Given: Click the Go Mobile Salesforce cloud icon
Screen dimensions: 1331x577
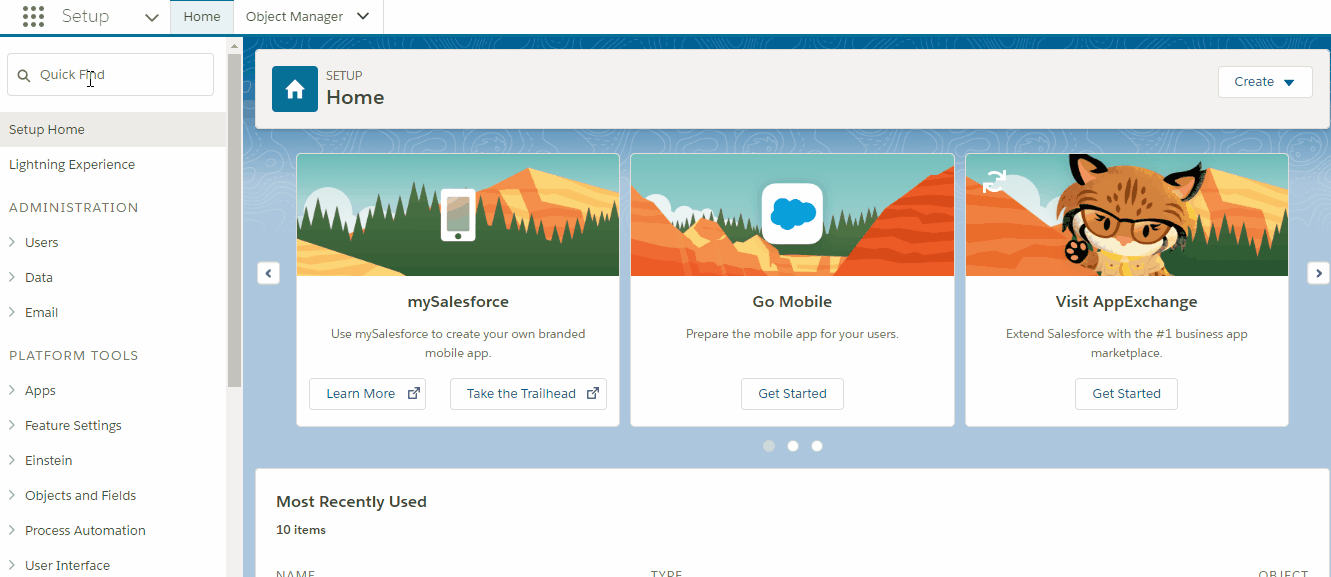Looking at the screenshot, I should coord(792,213).
